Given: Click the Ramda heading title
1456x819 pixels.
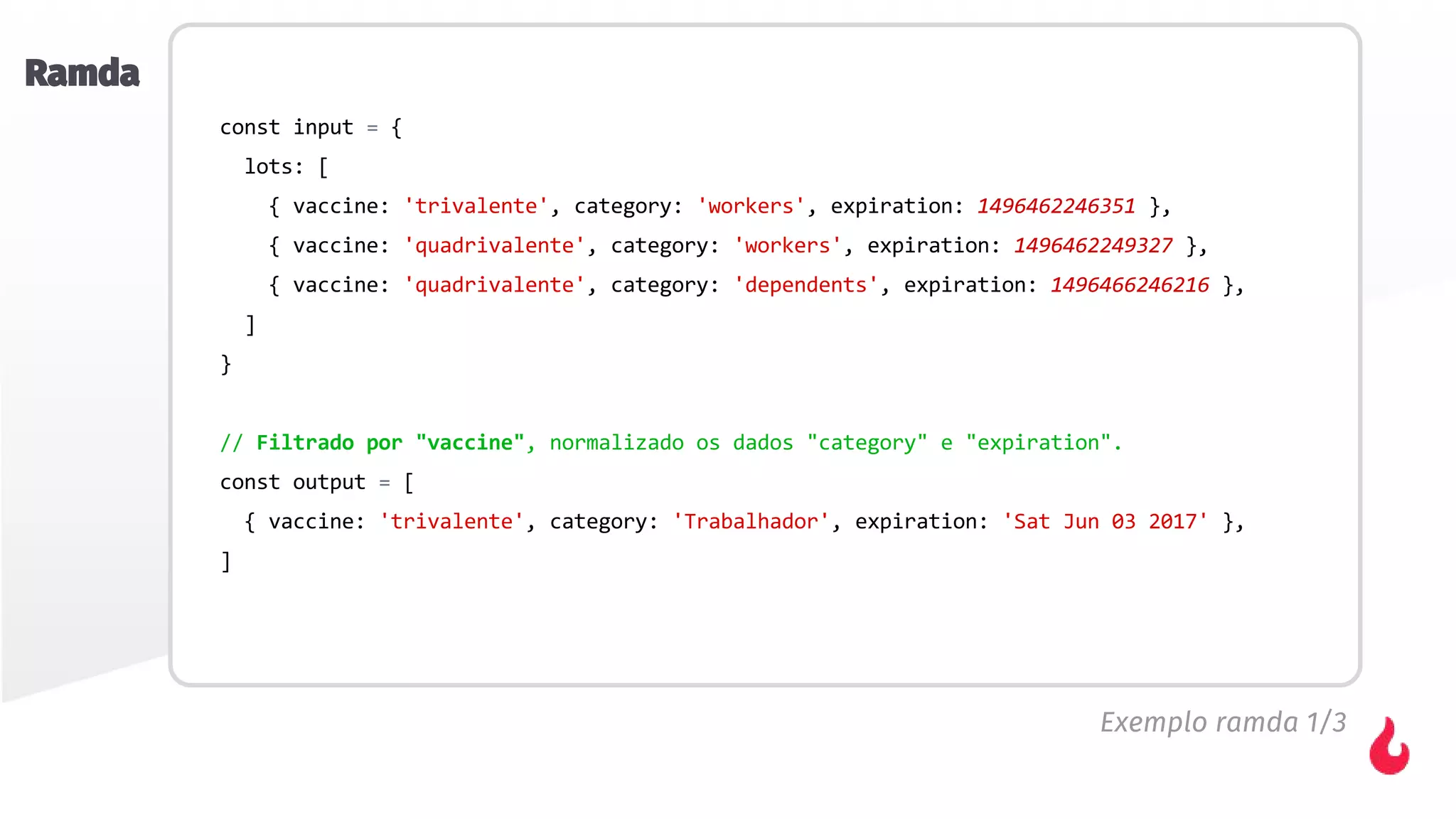Looking at the screenshot, I should (82, 73).
